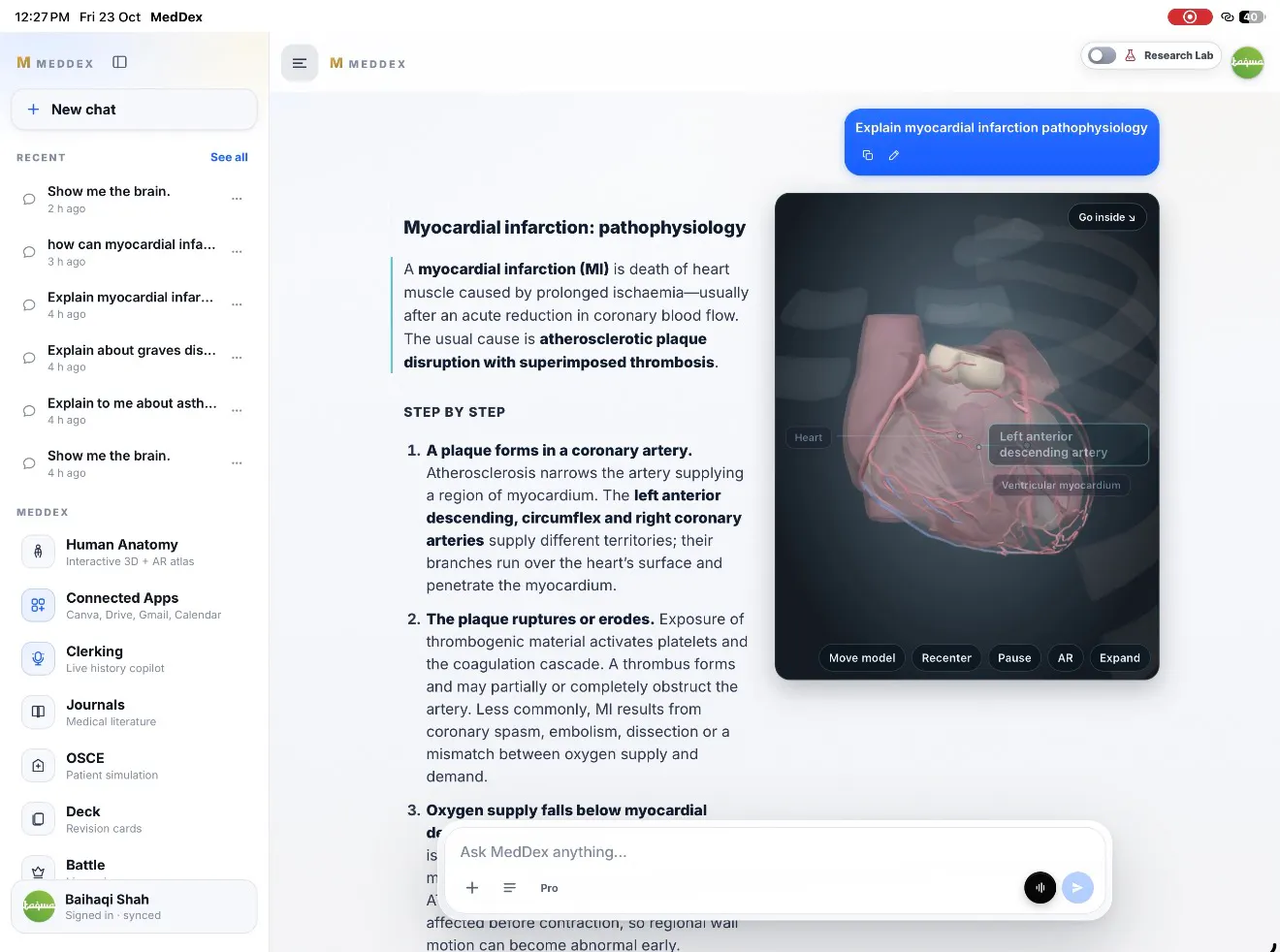Open the Connected Apps icon tile
Image resolution: width=1280 pixels, height=952 pixels.
[38, 605]
